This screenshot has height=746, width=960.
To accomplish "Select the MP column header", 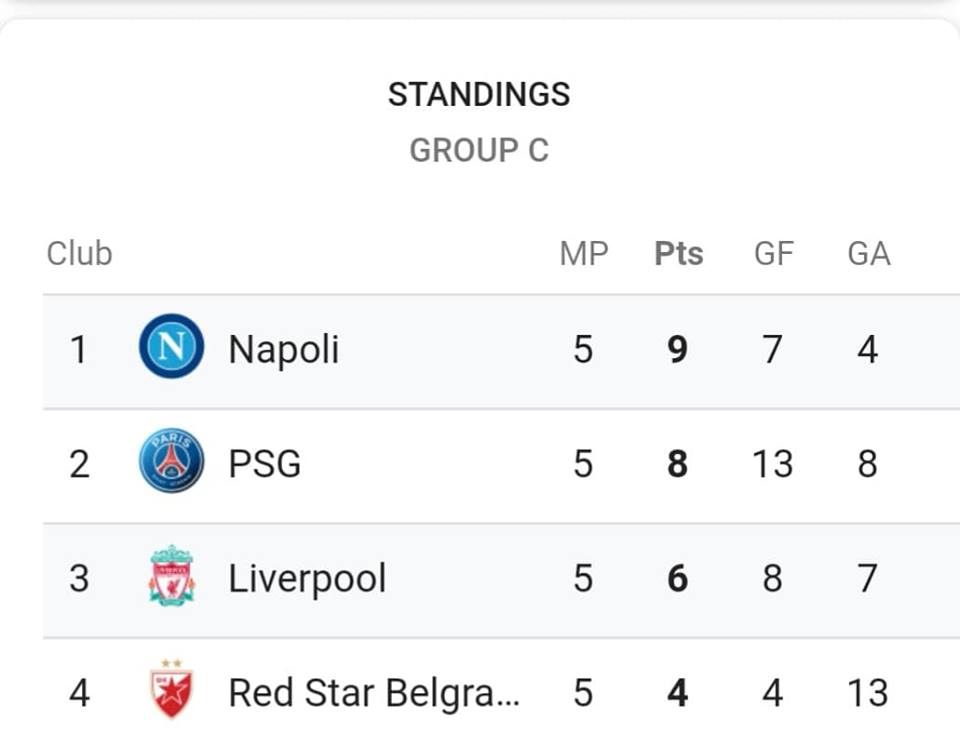I will [584, 254].
